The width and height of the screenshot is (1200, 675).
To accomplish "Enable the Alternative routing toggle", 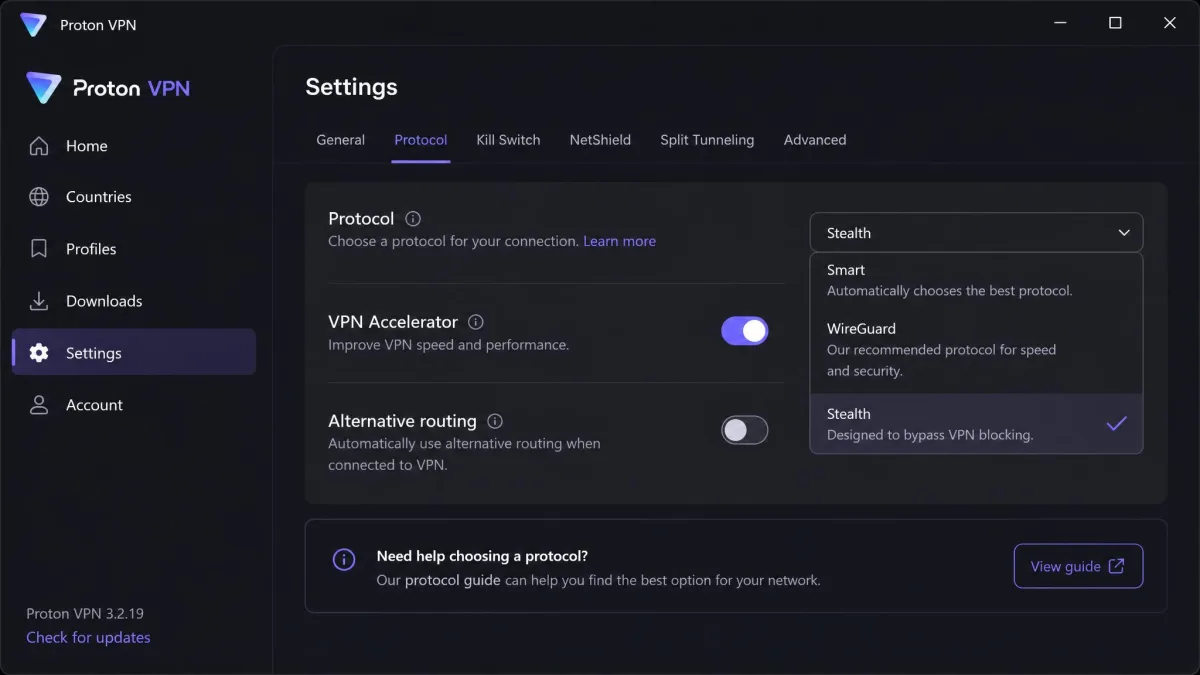I will click(x=745, y=430).
